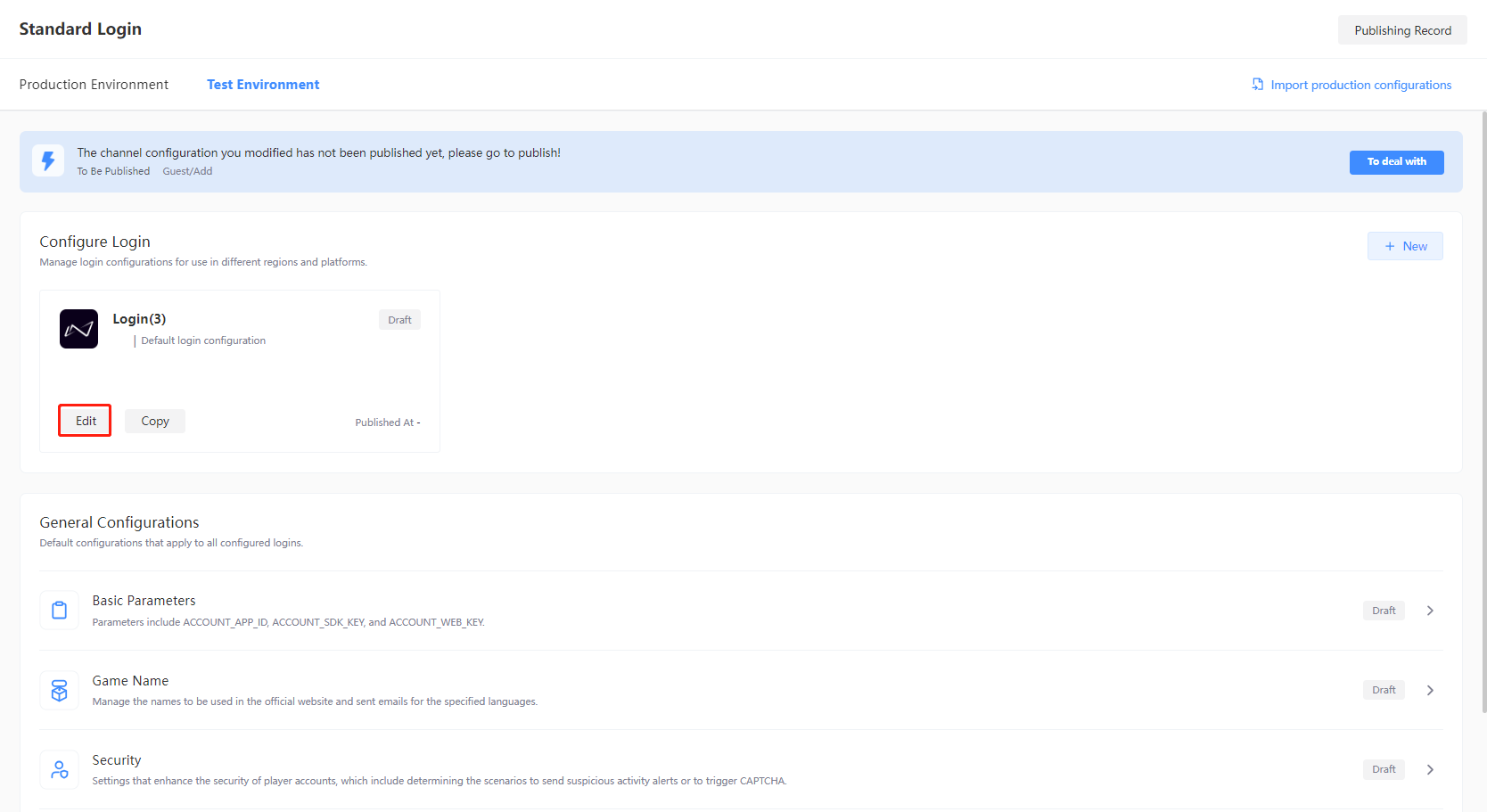The image size is (1487, 812).
Task: Copy the Login(3) configuration
Action: (155, 422)
